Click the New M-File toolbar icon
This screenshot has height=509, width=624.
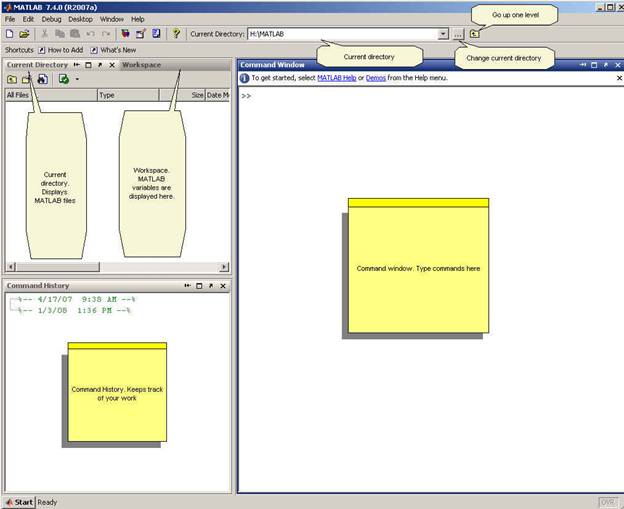coord(9,34)
